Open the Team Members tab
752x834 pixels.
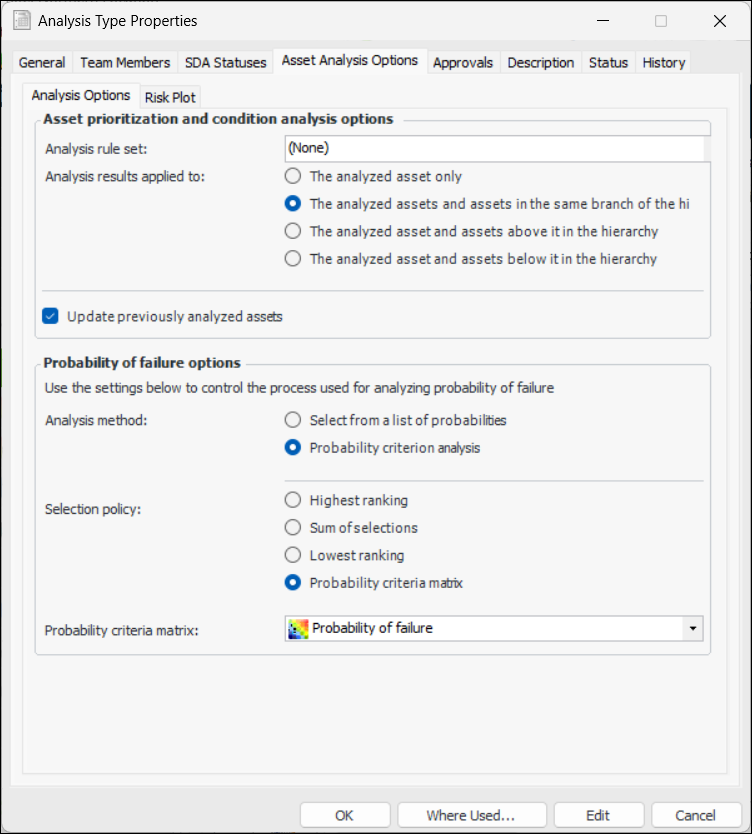[x=125, y=62]
